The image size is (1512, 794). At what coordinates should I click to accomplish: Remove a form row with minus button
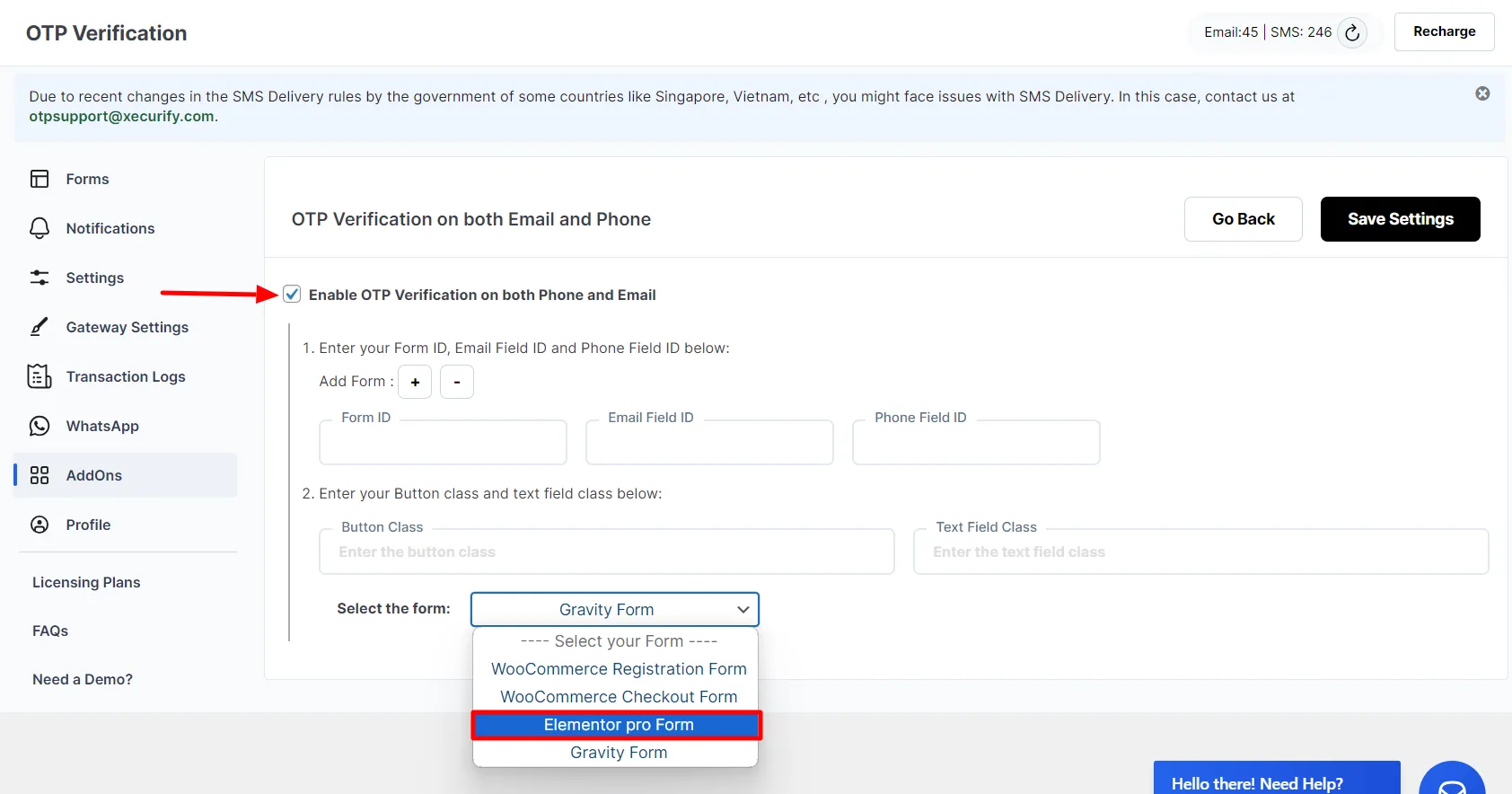tap(457, 382)
